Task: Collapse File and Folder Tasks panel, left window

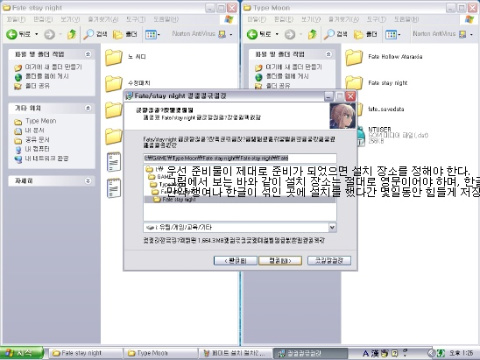Action: 88,54
